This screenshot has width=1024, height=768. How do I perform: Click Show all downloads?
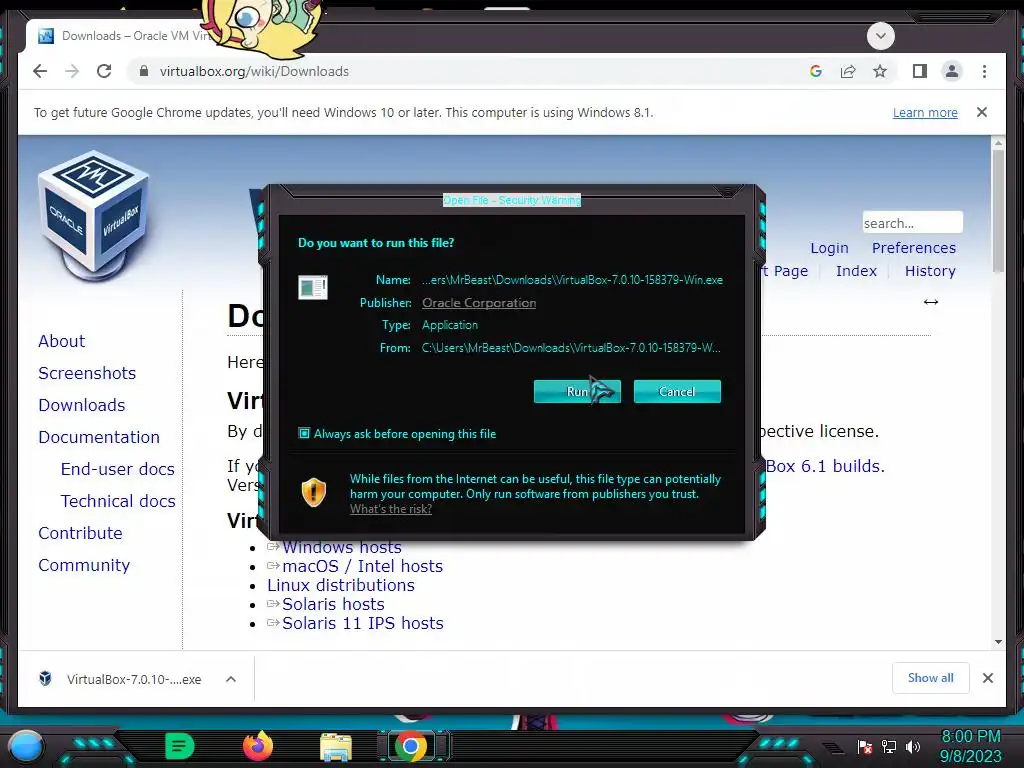click(931, 678)
